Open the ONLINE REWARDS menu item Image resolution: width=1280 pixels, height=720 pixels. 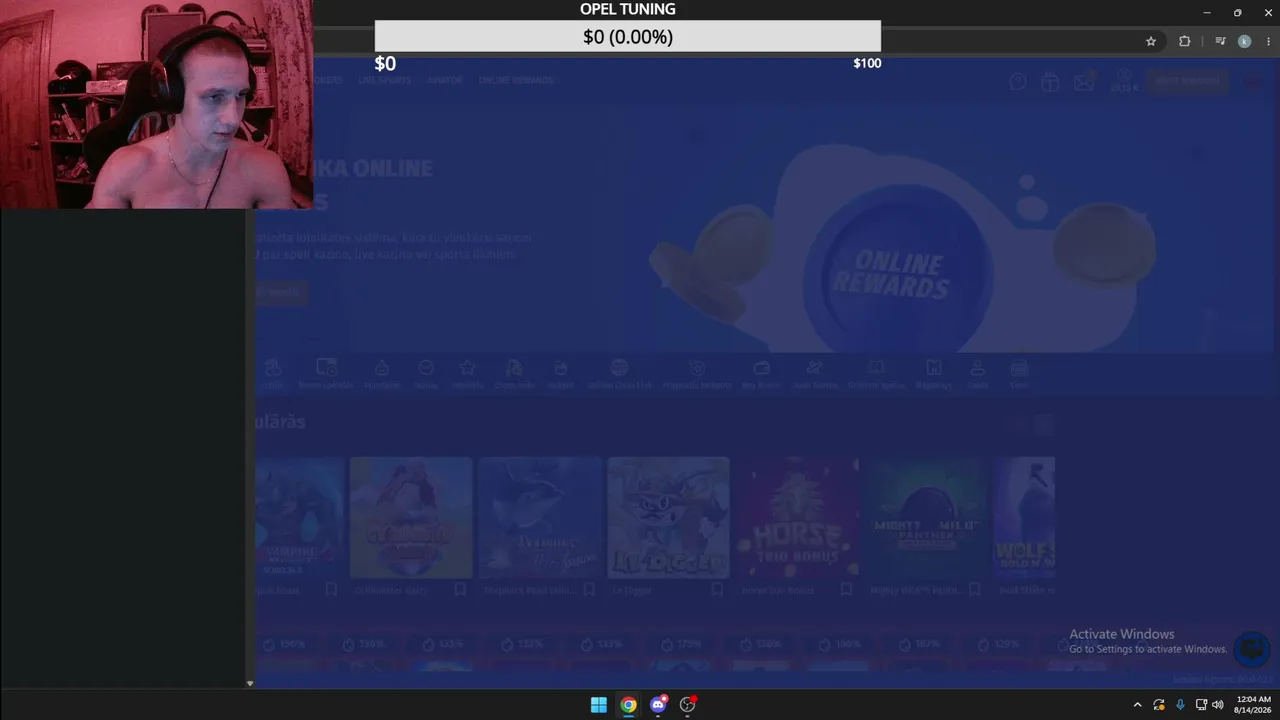[x=516, y=80]
